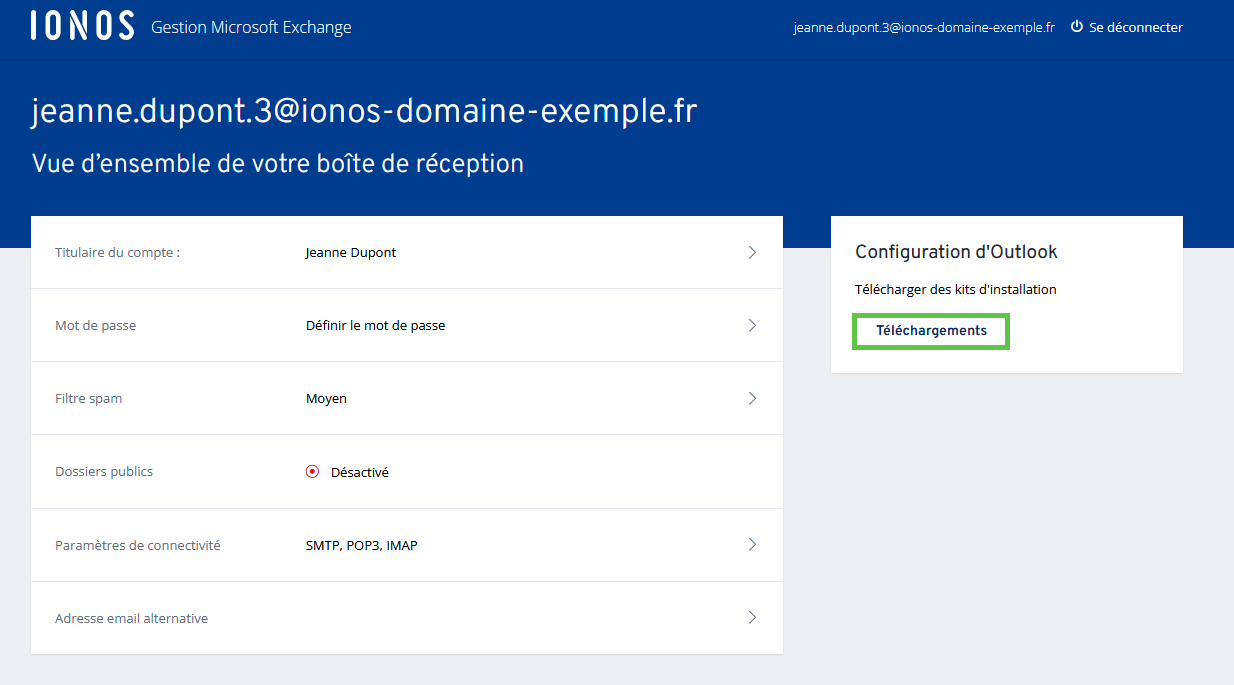Select the Gestion Microsoft Exchange header title
The image size is (1234, 685).
pos(251,28)
